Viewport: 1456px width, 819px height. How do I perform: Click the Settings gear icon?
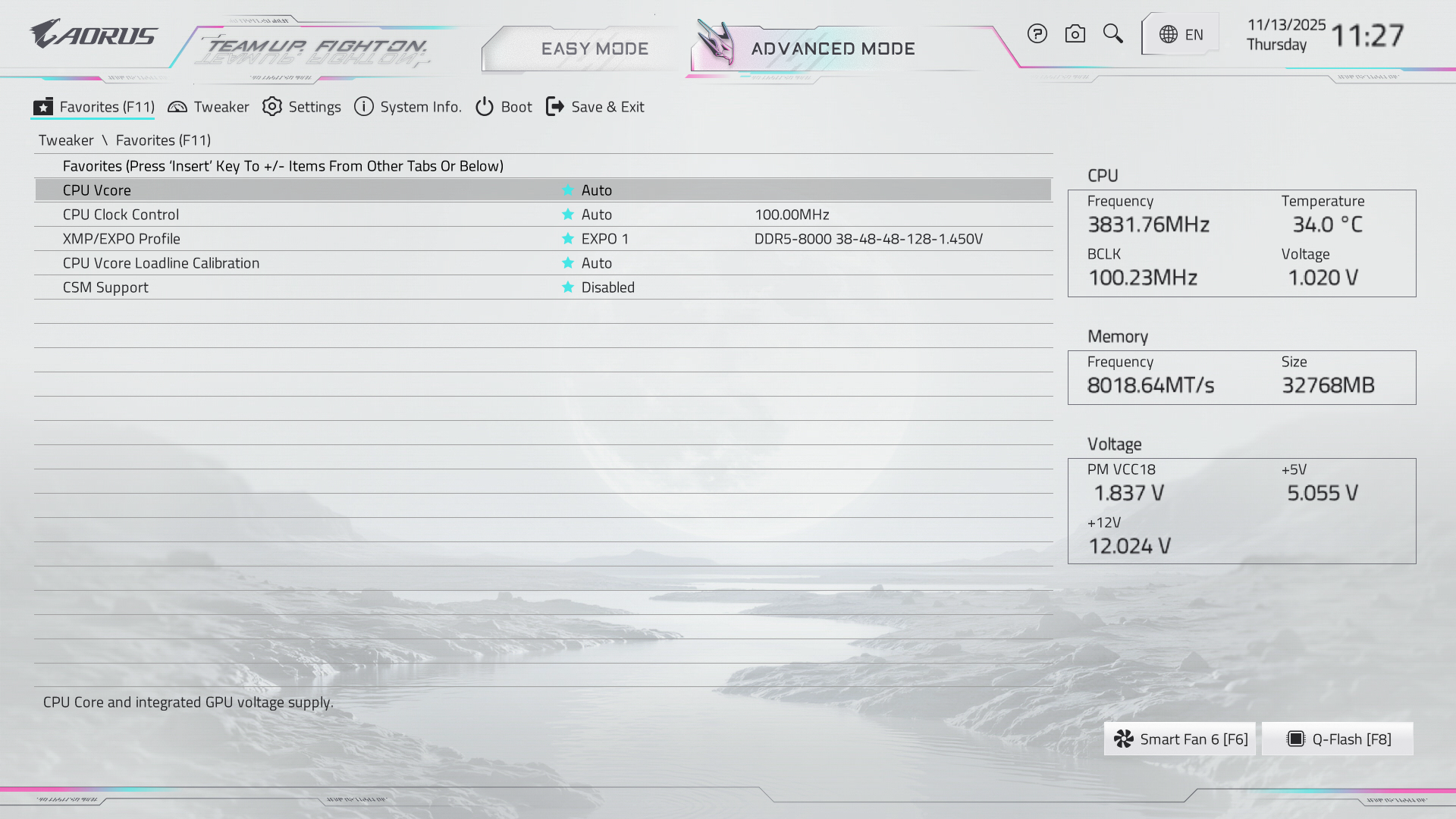pos(271,107)
